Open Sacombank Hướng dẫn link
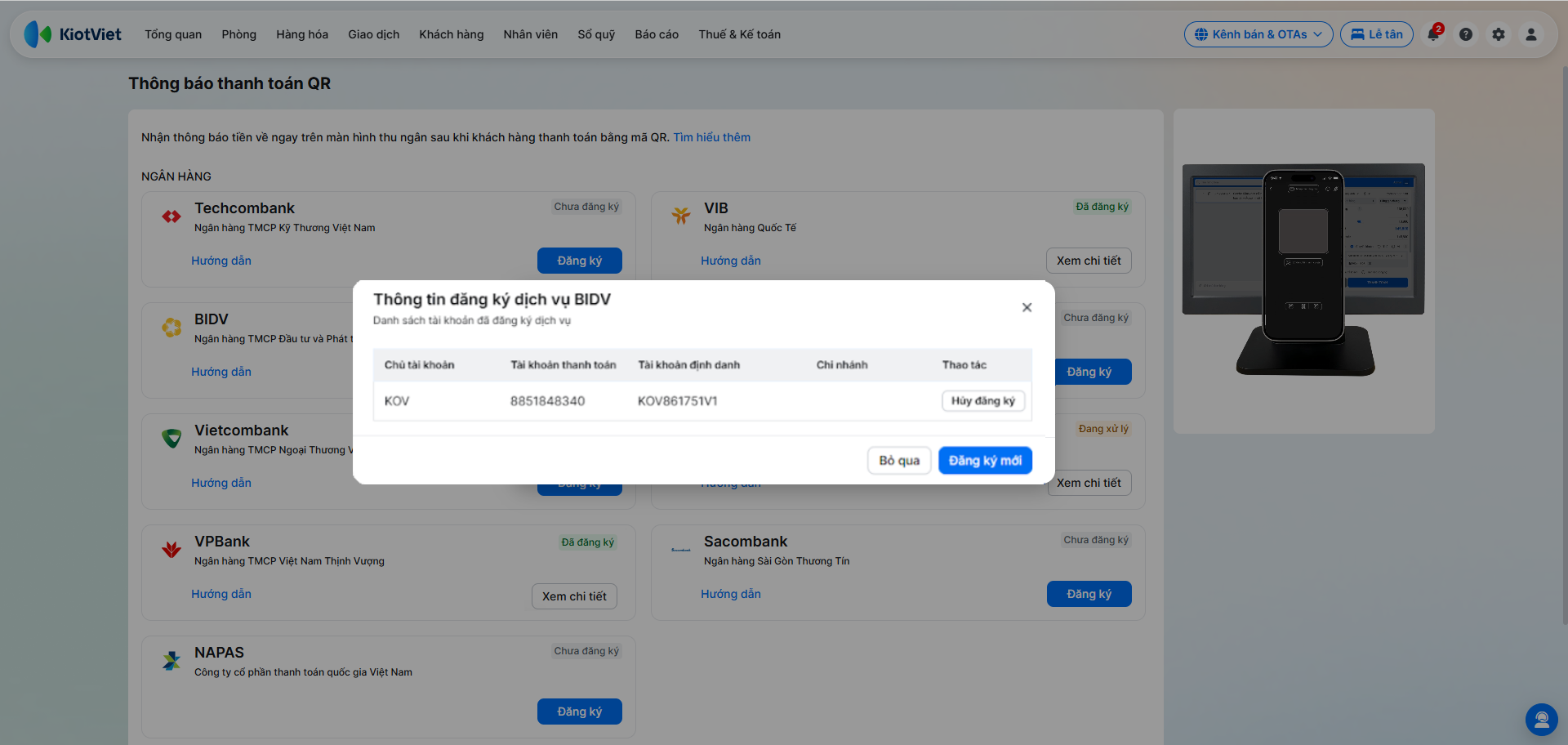1568x745 pixels. (x=731, y=594)
